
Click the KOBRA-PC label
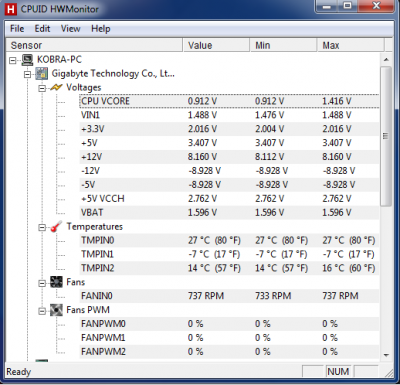coord(59,60)
